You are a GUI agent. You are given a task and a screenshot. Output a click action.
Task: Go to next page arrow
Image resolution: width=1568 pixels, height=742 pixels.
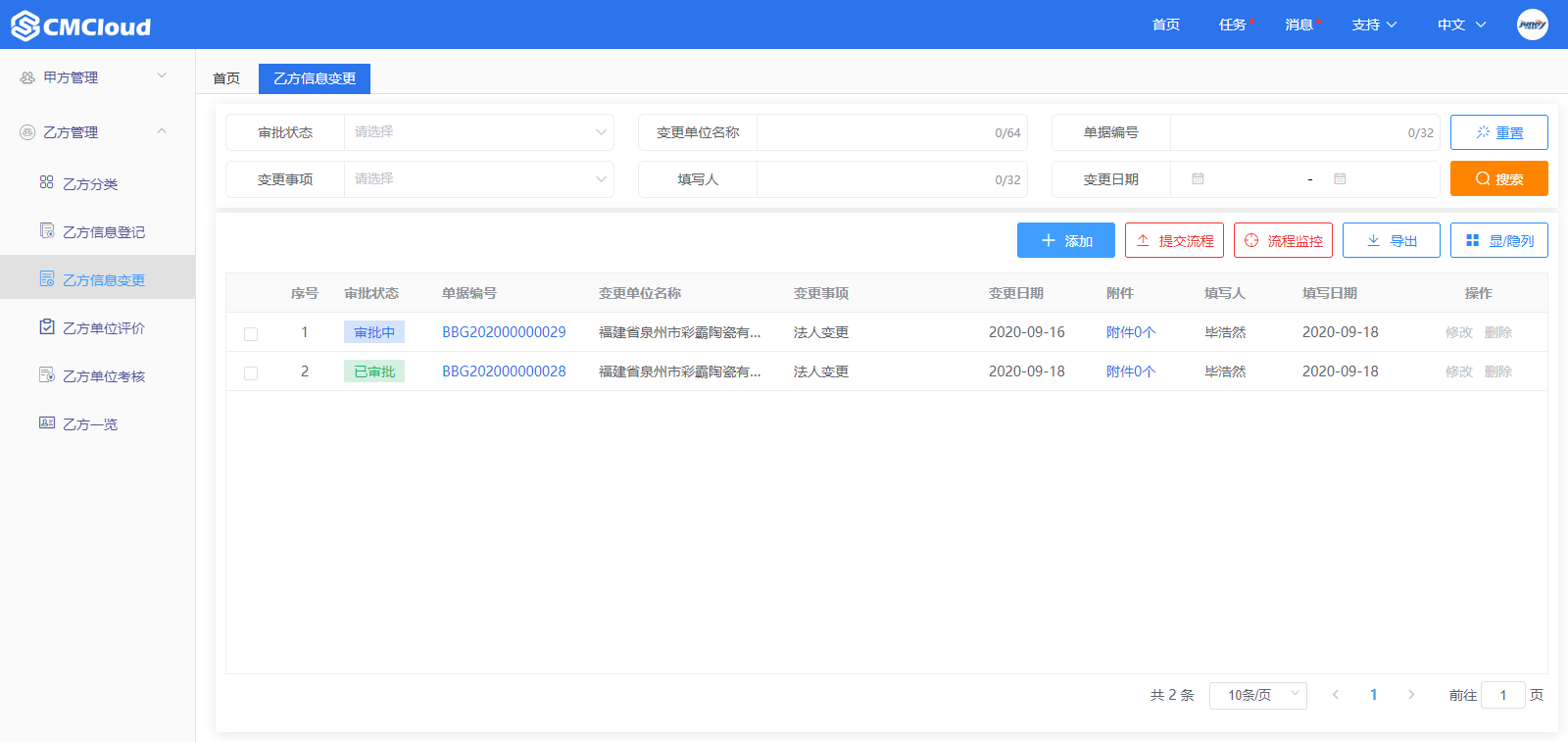click(x=1411, y=695)
